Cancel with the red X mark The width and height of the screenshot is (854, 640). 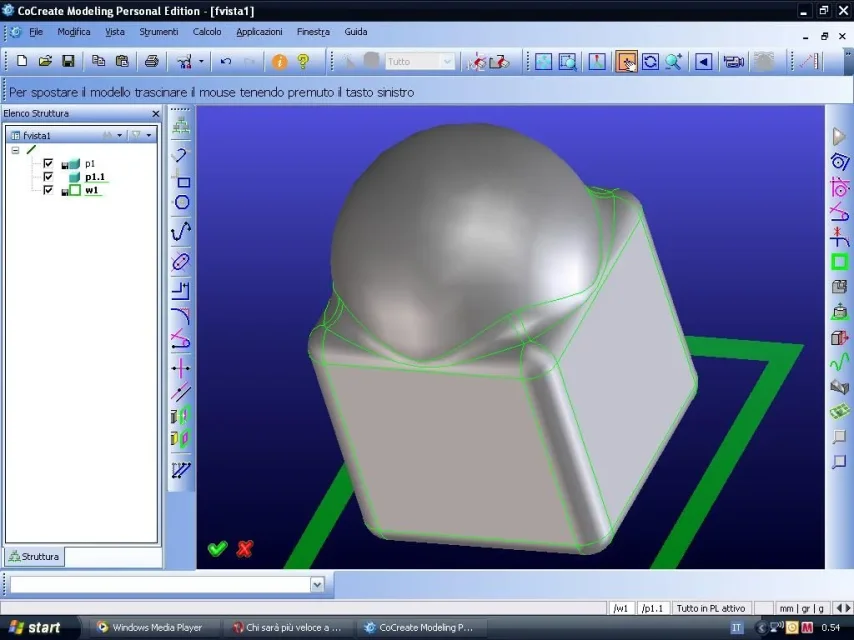245,548
